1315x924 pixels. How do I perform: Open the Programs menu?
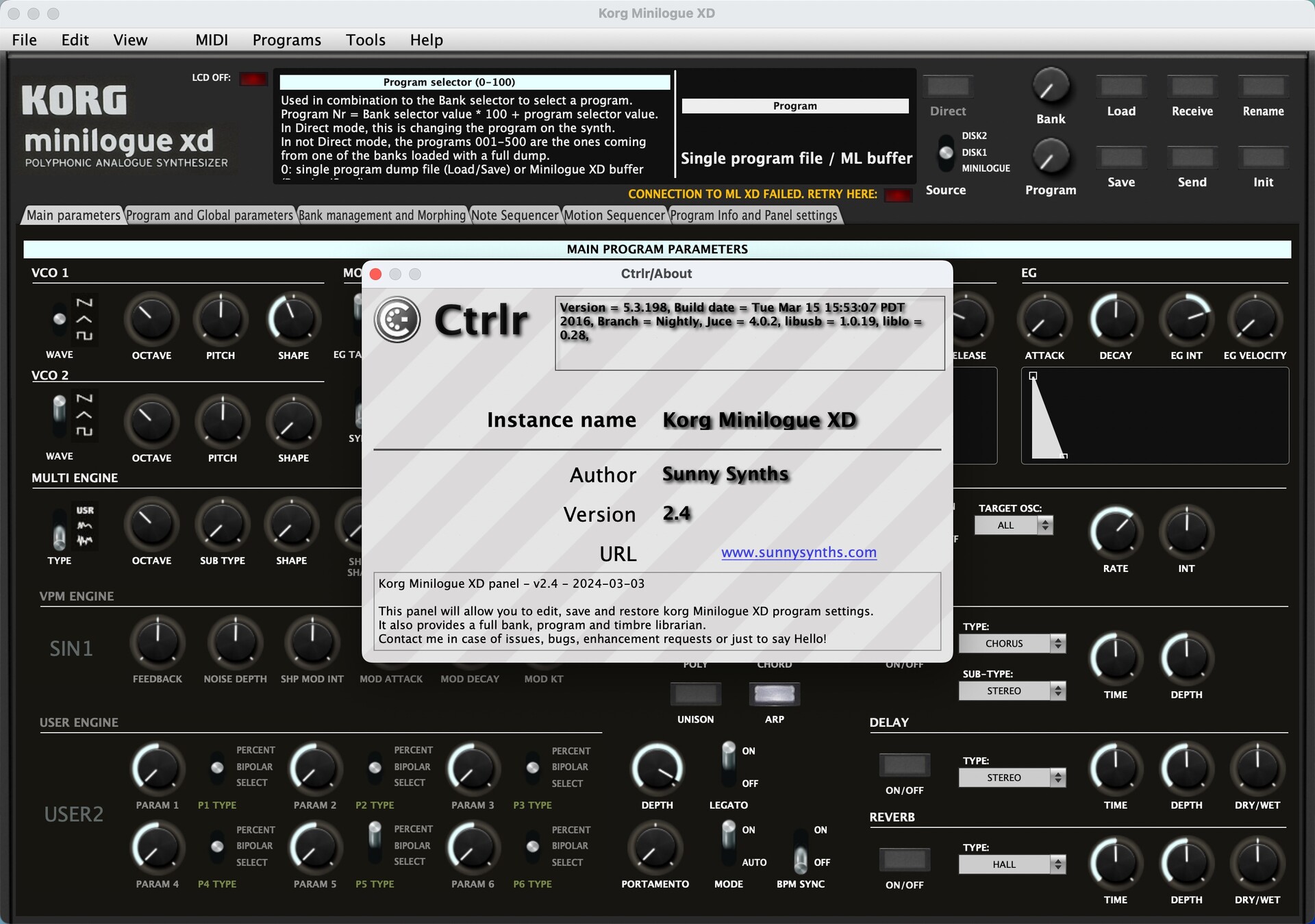[286, 40]
